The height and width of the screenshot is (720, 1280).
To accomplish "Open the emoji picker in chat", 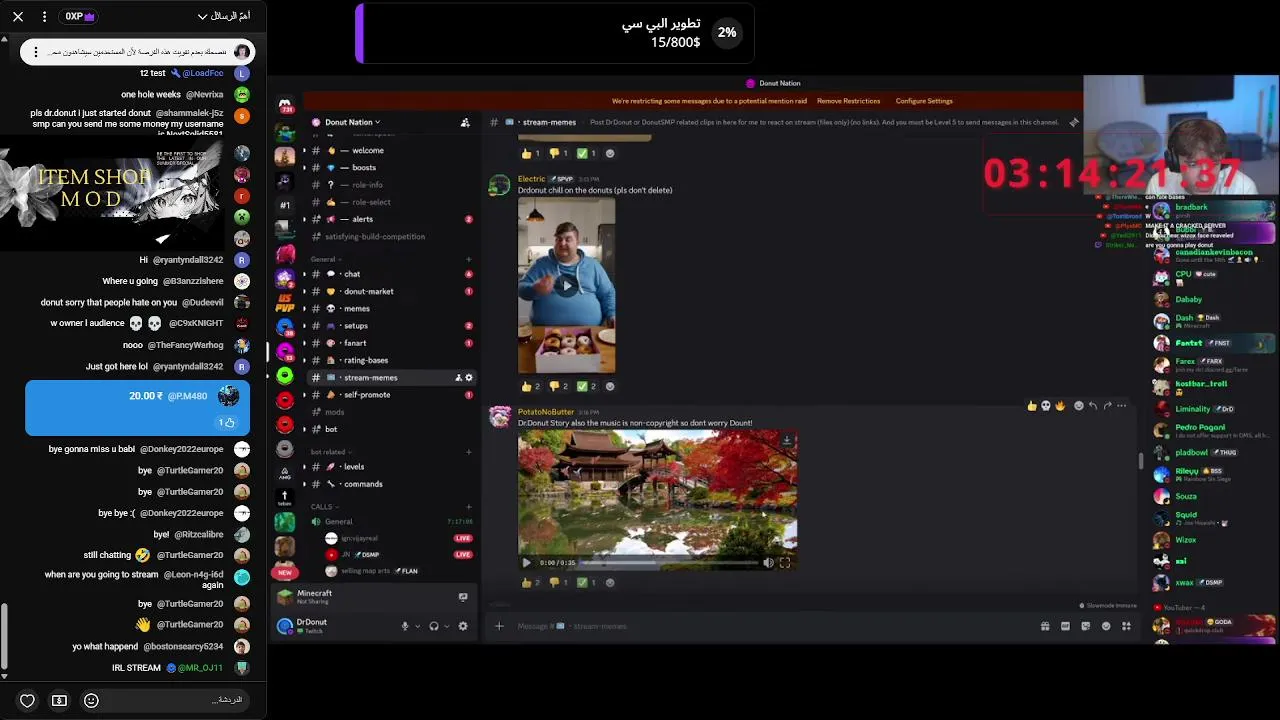I will (91, 700).
